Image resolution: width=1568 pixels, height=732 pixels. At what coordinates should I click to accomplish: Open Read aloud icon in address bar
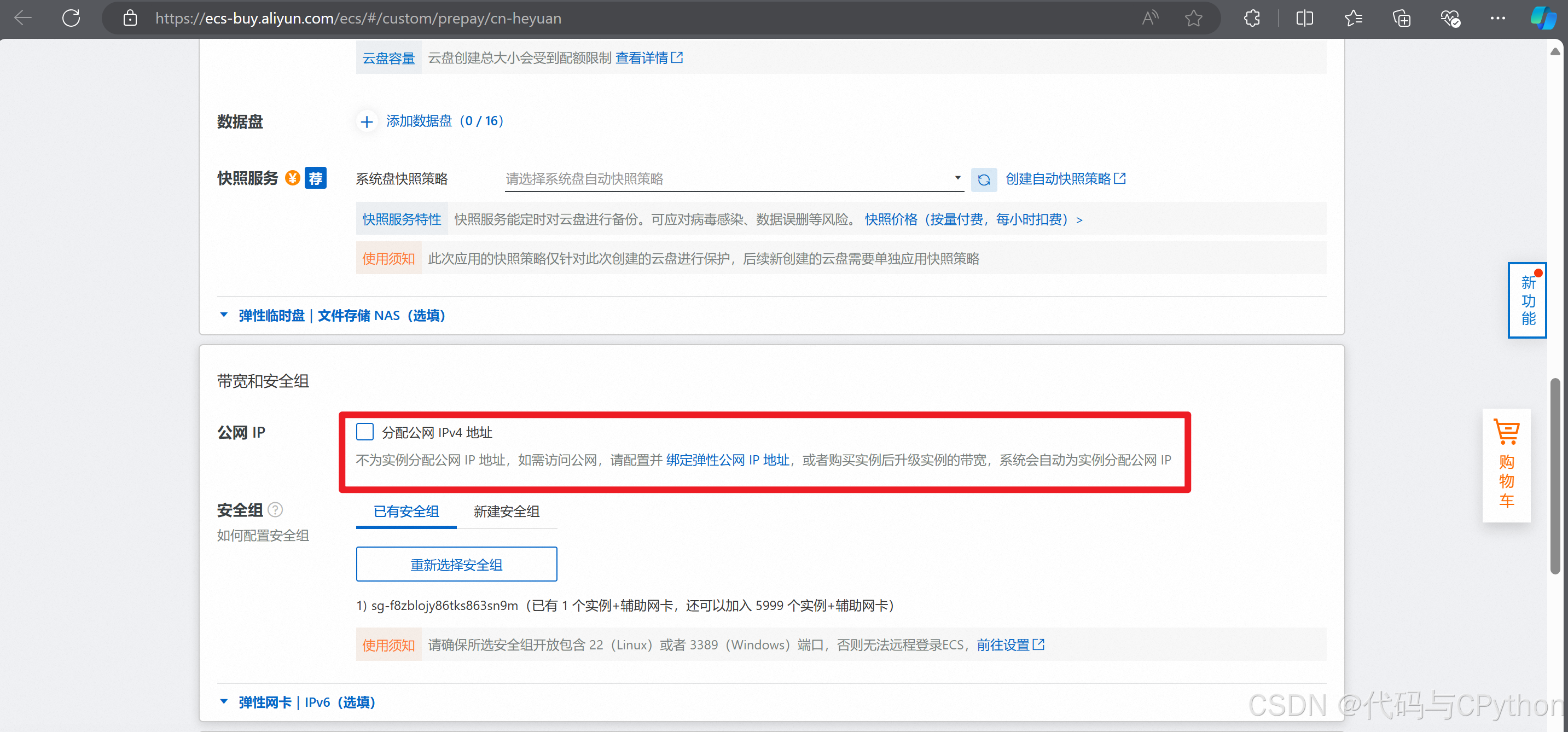coord(1150,18)
